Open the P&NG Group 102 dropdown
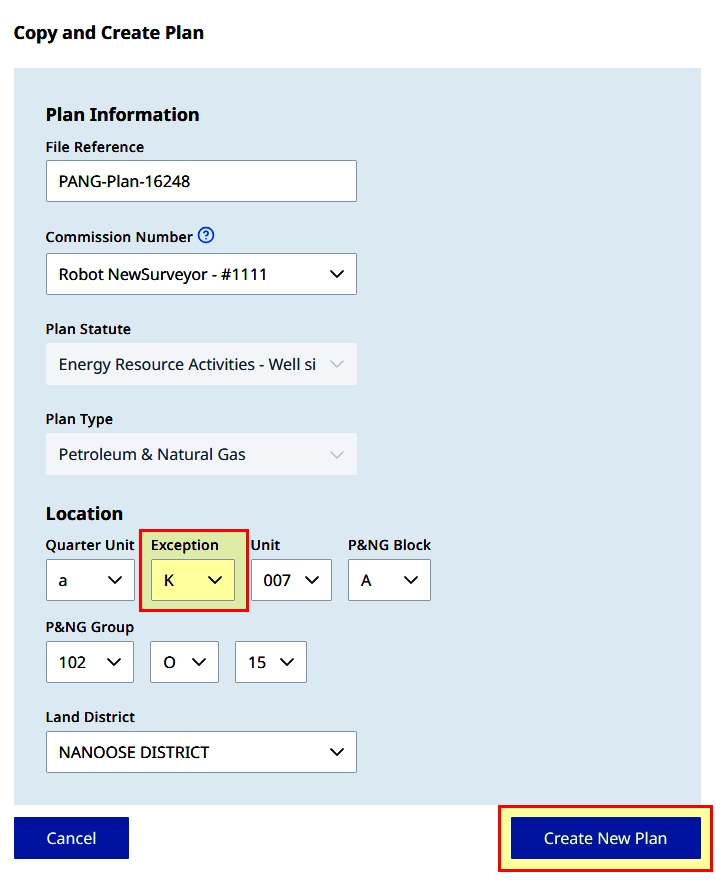 click(x=90, y=662)
